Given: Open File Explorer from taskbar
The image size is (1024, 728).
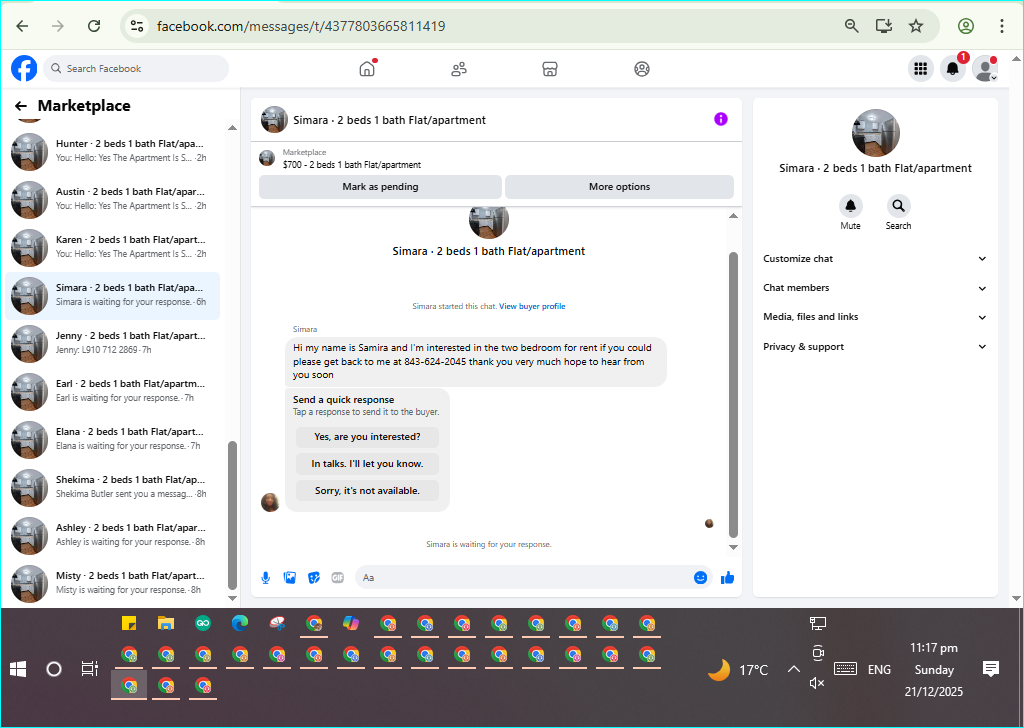Looking at the screenshot, I should (166, 624).
